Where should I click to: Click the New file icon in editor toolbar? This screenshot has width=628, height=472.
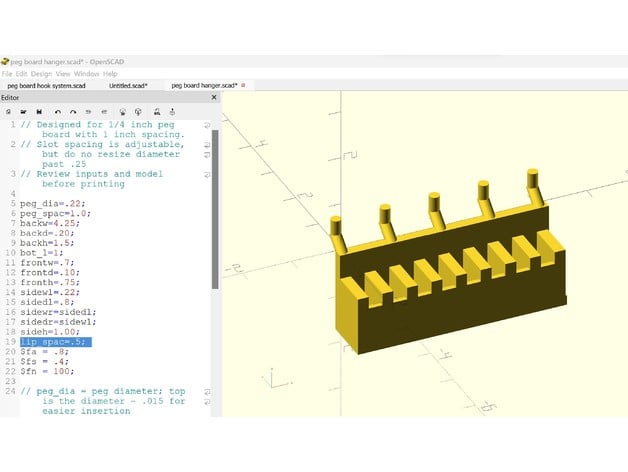tap(8, 112)
